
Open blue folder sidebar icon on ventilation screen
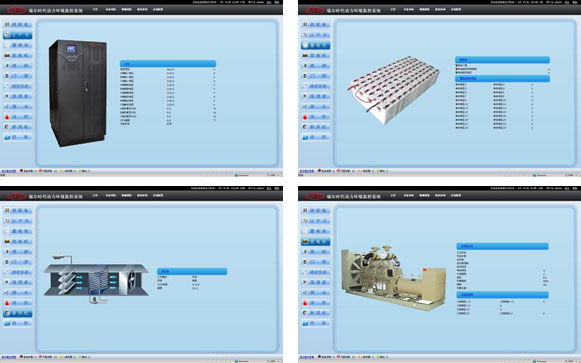[18, 323]
